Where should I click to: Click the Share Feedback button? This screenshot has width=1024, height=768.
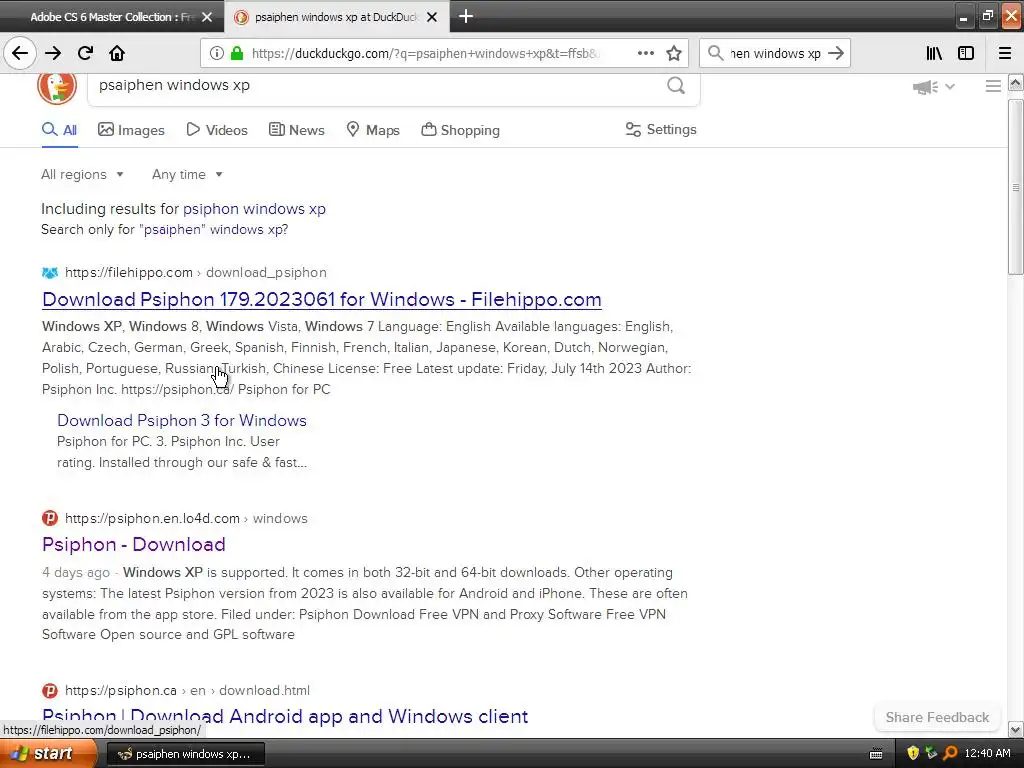click(937, 717)
